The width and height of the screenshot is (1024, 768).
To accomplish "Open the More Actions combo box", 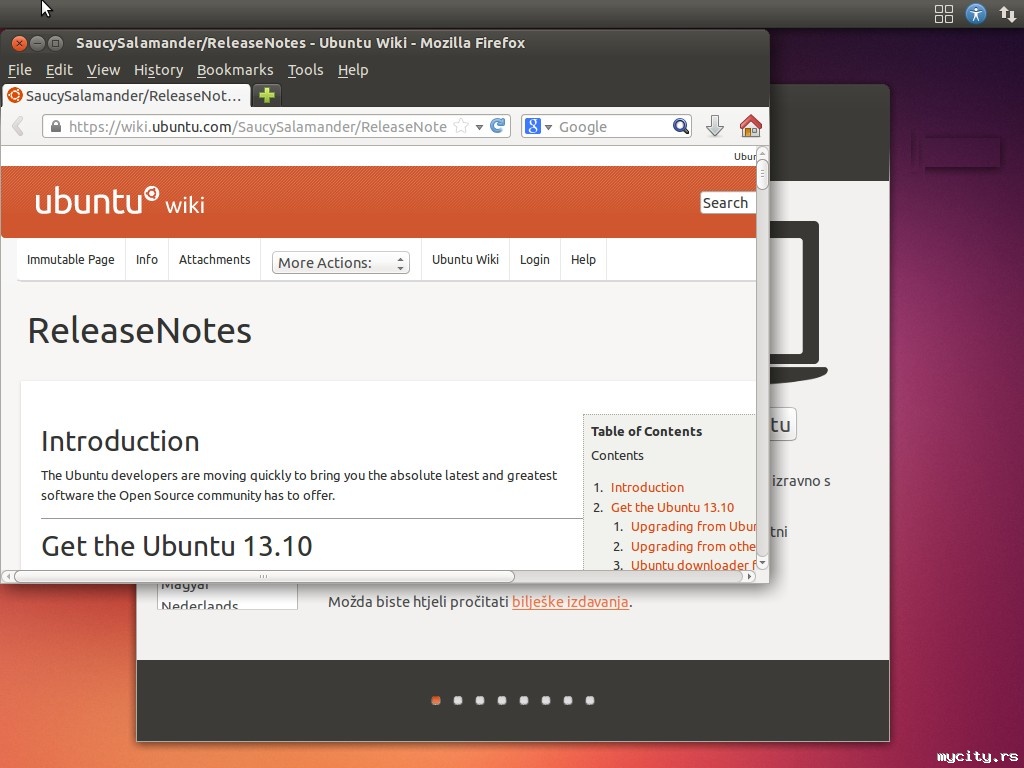I will [340, 263].
